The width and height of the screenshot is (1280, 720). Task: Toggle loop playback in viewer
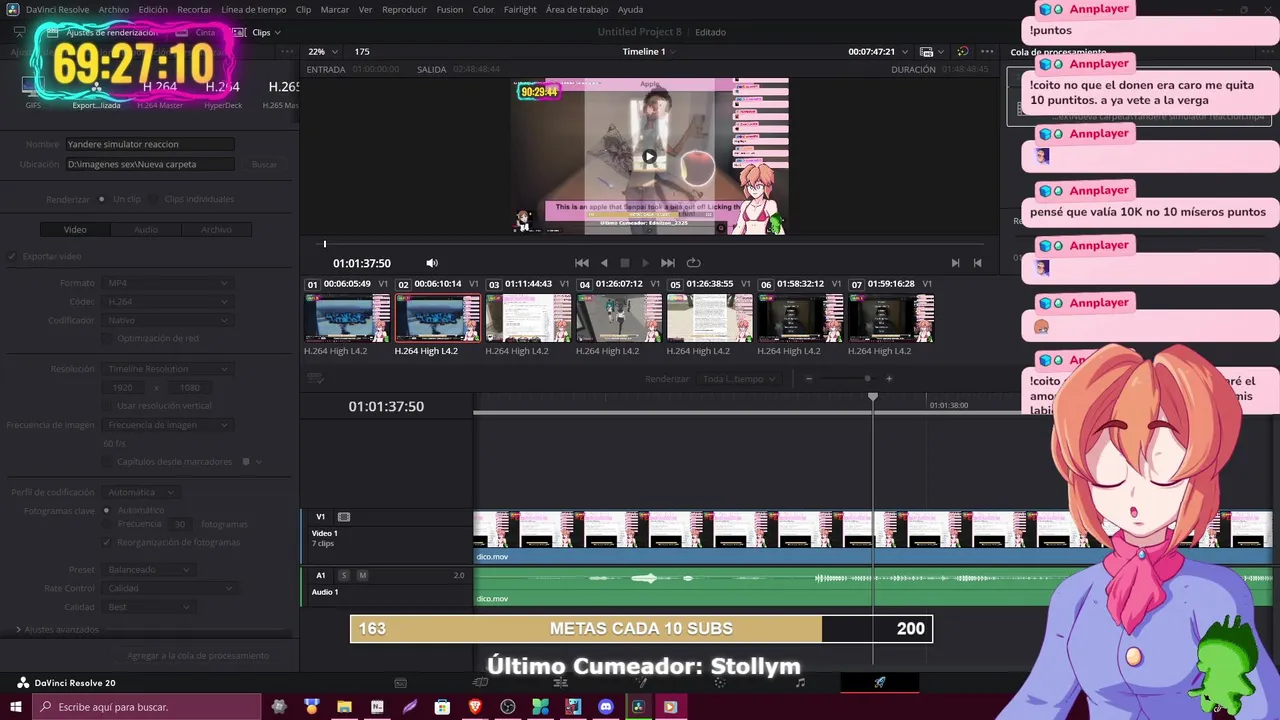pyautogui.click(x=693, y=263)
